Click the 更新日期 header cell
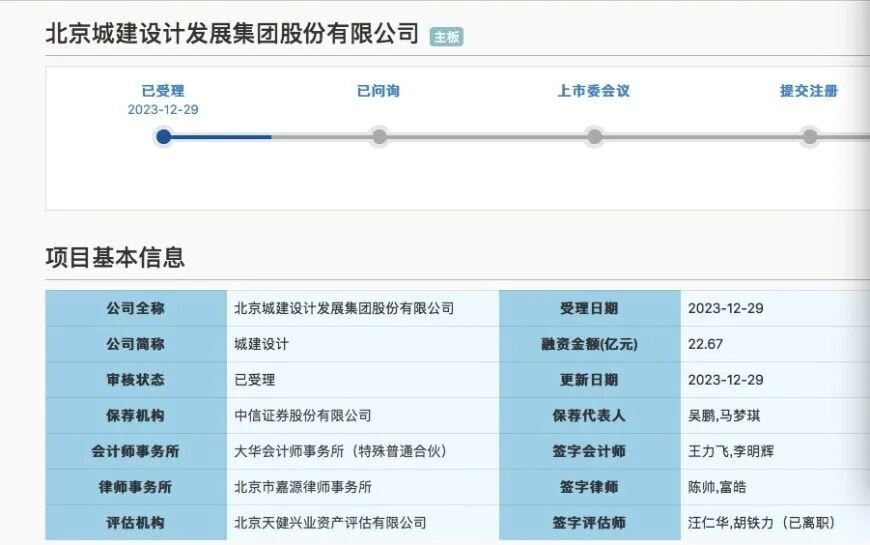870x545 pixels. coord(590,380)
